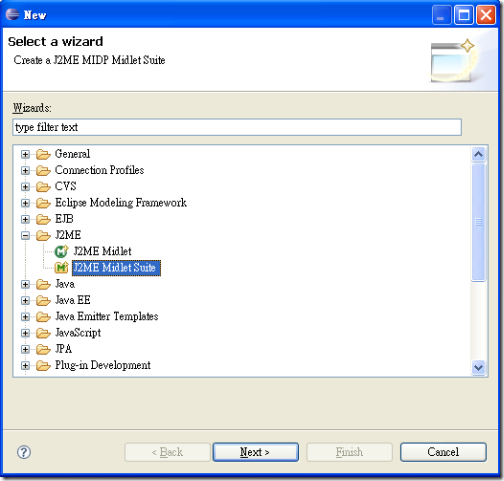Viewport: 504px width, 481px height.
Task: Select Java Emitter Templates entry
Action: coord(107,316)
